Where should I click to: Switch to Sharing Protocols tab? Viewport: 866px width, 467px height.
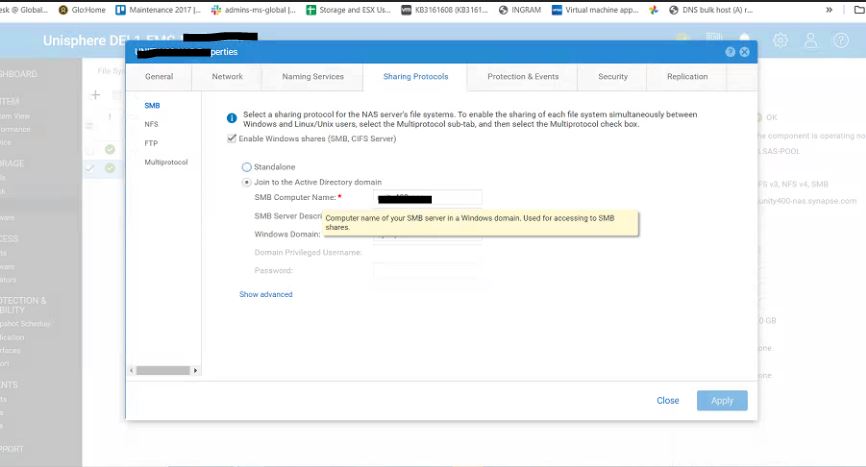coord(415,77)
